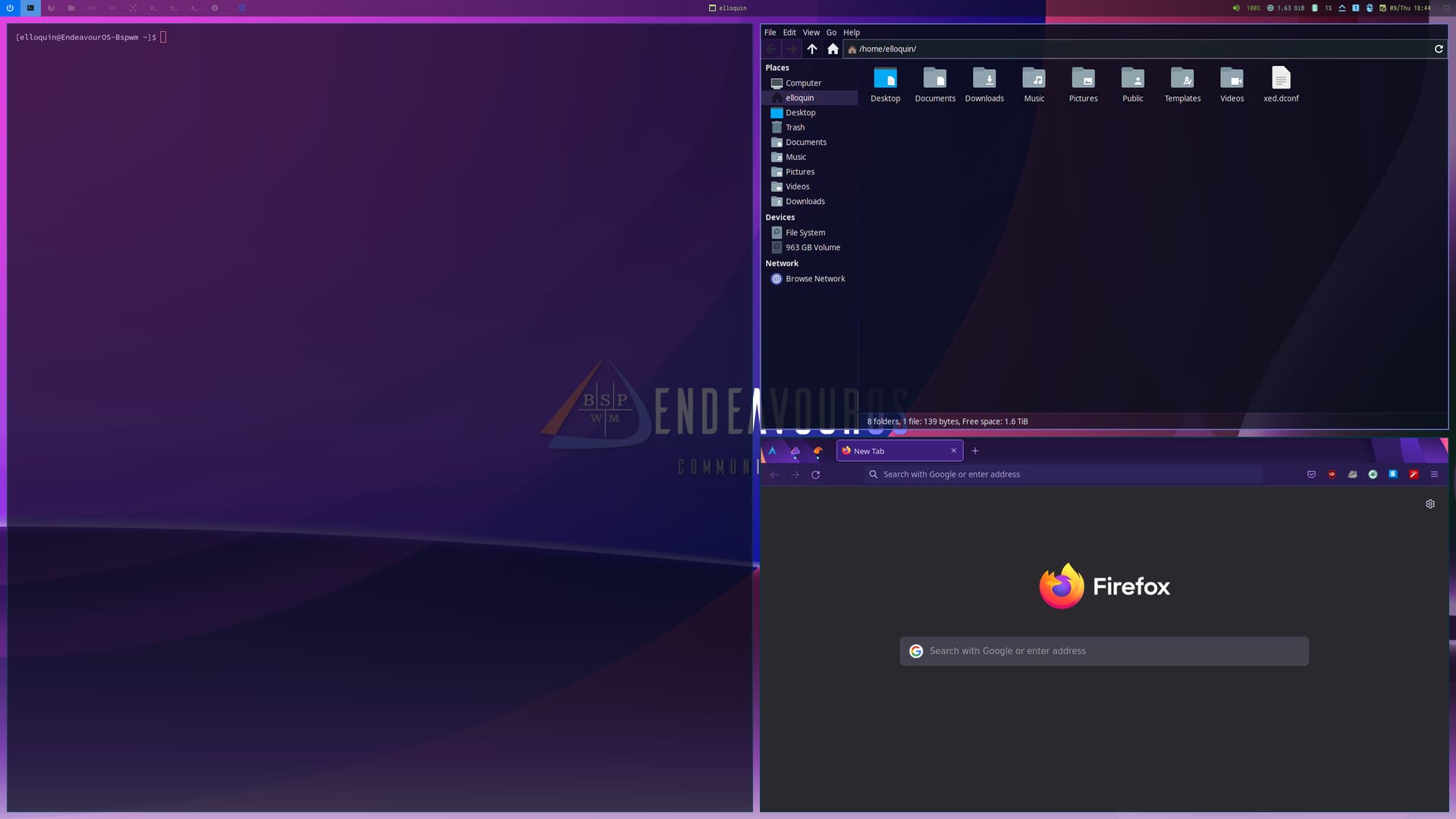Open the Firefox hamburger application menu

[x=1434, y=474]
